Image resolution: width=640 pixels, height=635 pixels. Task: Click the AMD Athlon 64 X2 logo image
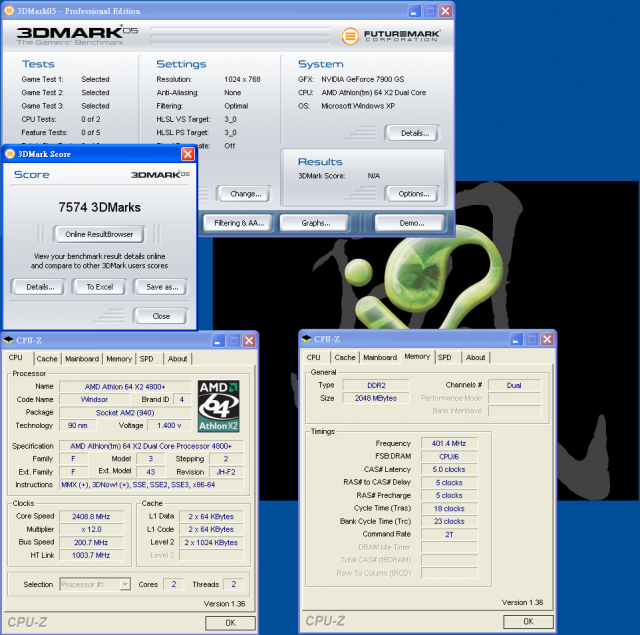218,406
